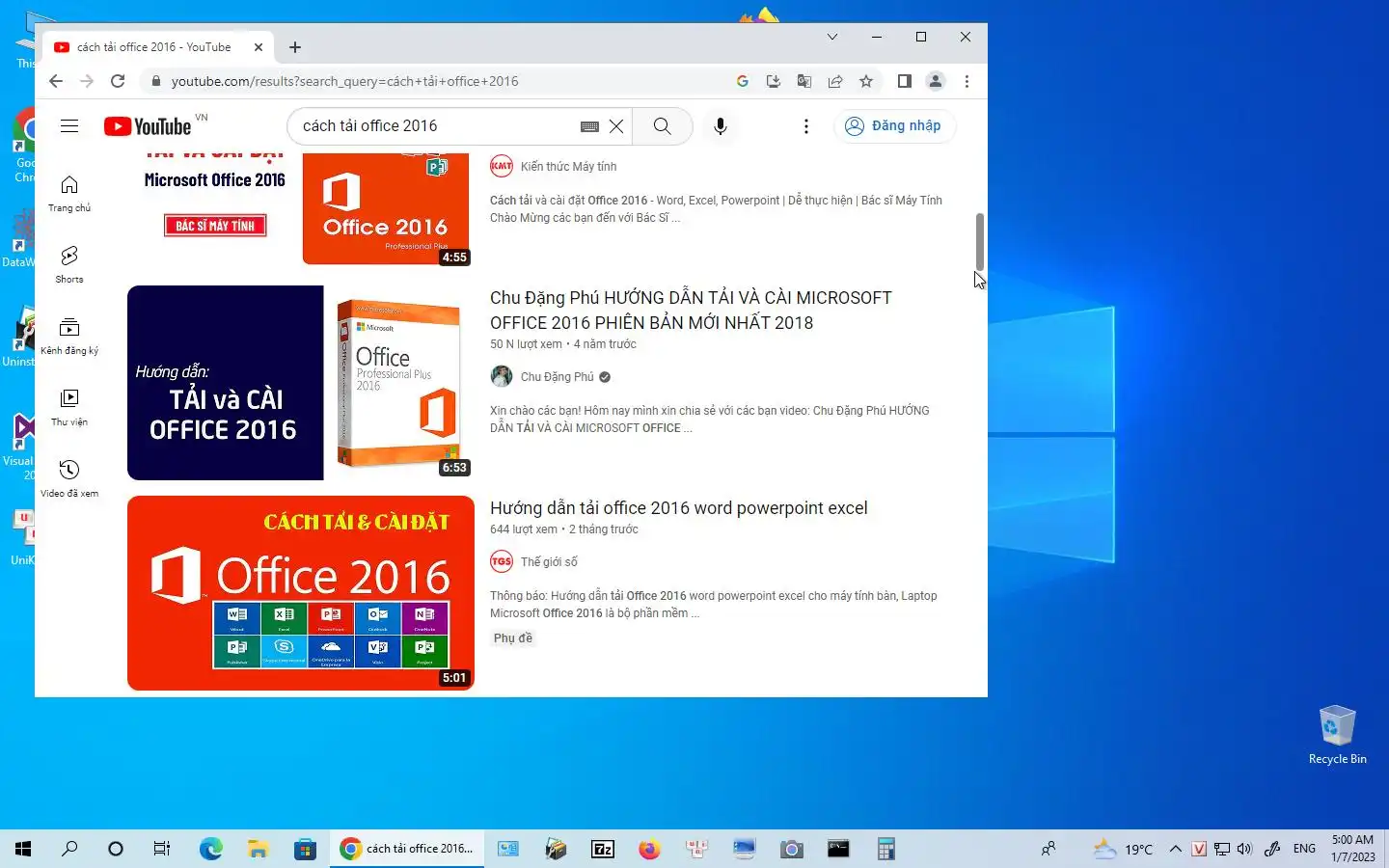Open 7-Zip from taskbar
The width and height of the screenshot is (1389, 868).
click(603, 849)
